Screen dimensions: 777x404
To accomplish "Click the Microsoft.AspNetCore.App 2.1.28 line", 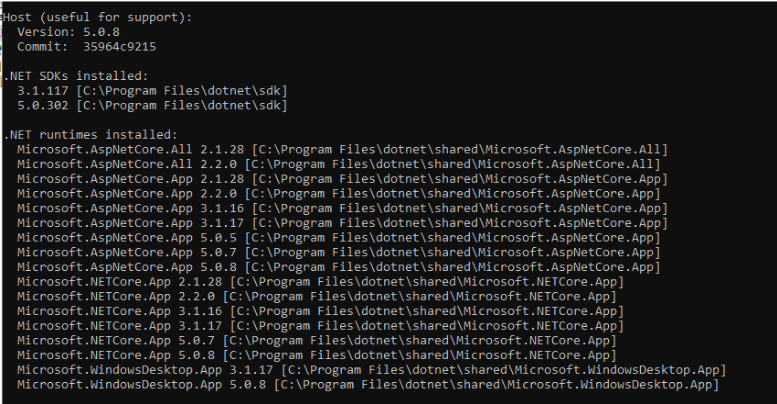I will pos(342,179).
